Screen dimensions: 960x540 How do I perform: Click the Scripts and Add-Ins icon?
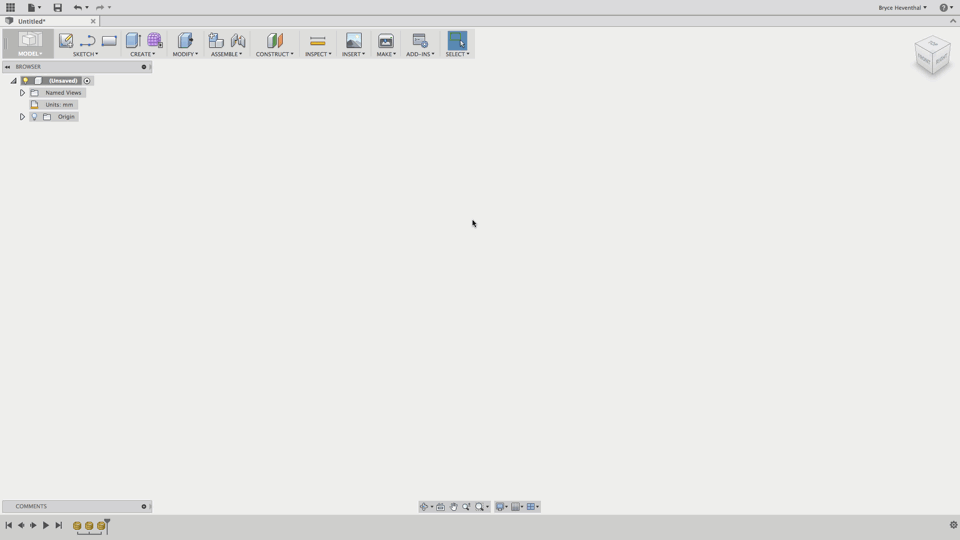click(x=420, y=40)
